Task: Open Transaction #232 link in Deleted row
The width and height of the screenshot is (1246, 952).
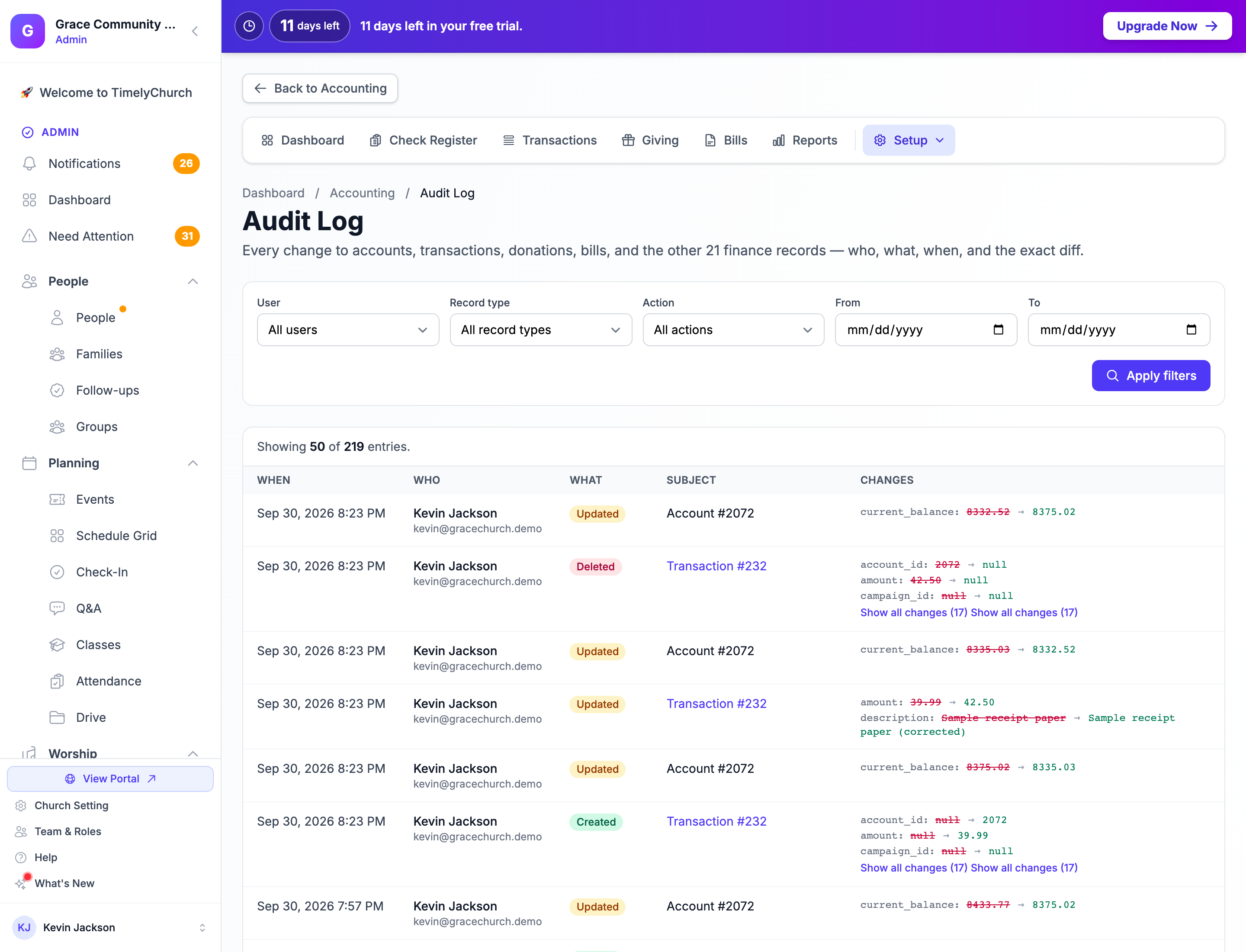Action: pyautogui.click(x=716, y=566)
